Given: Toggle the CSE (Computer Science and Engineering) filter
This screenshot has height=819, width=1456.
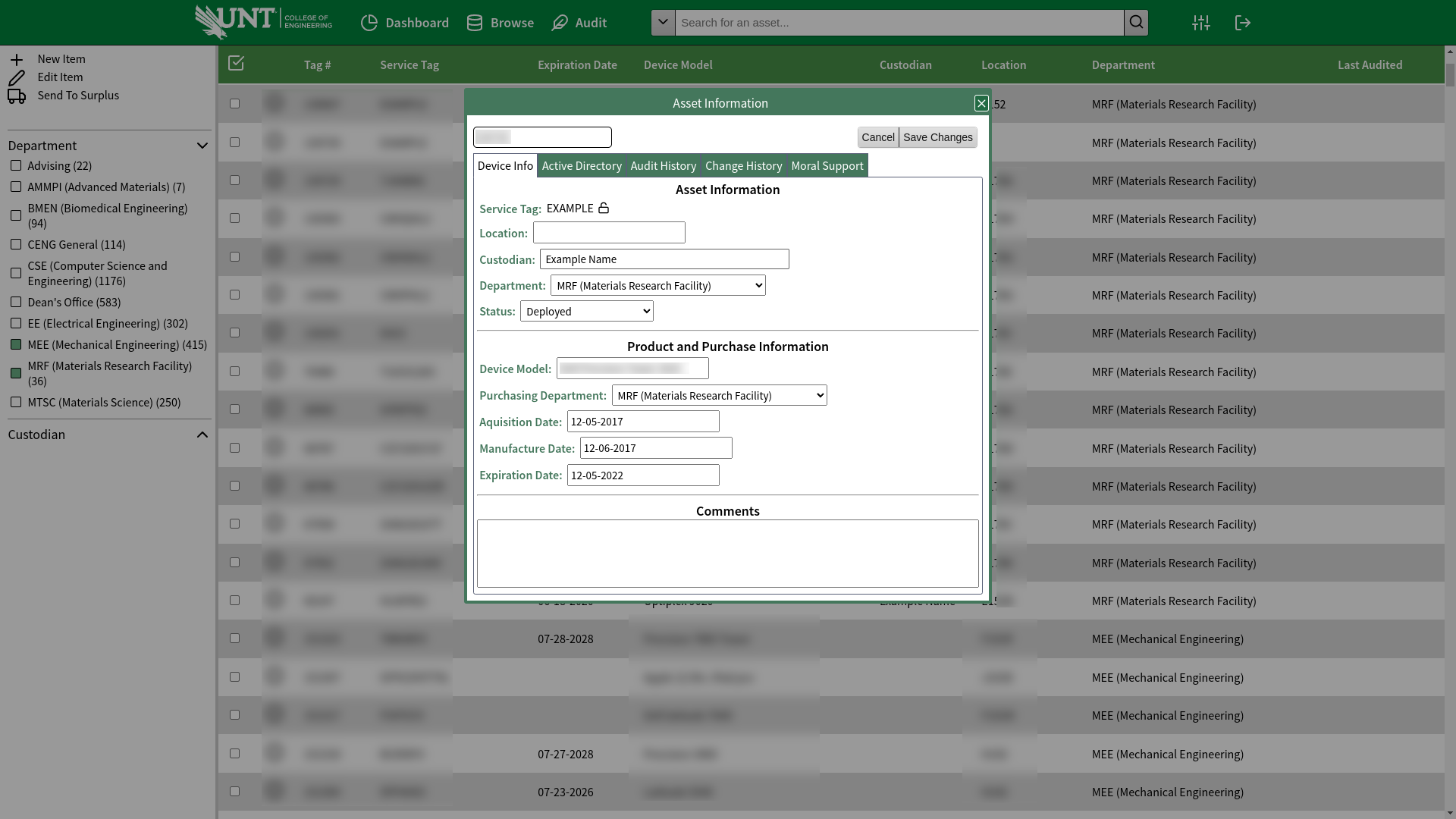Looking at the screenshot, I should pyautogui.click(x=16, y=273).
